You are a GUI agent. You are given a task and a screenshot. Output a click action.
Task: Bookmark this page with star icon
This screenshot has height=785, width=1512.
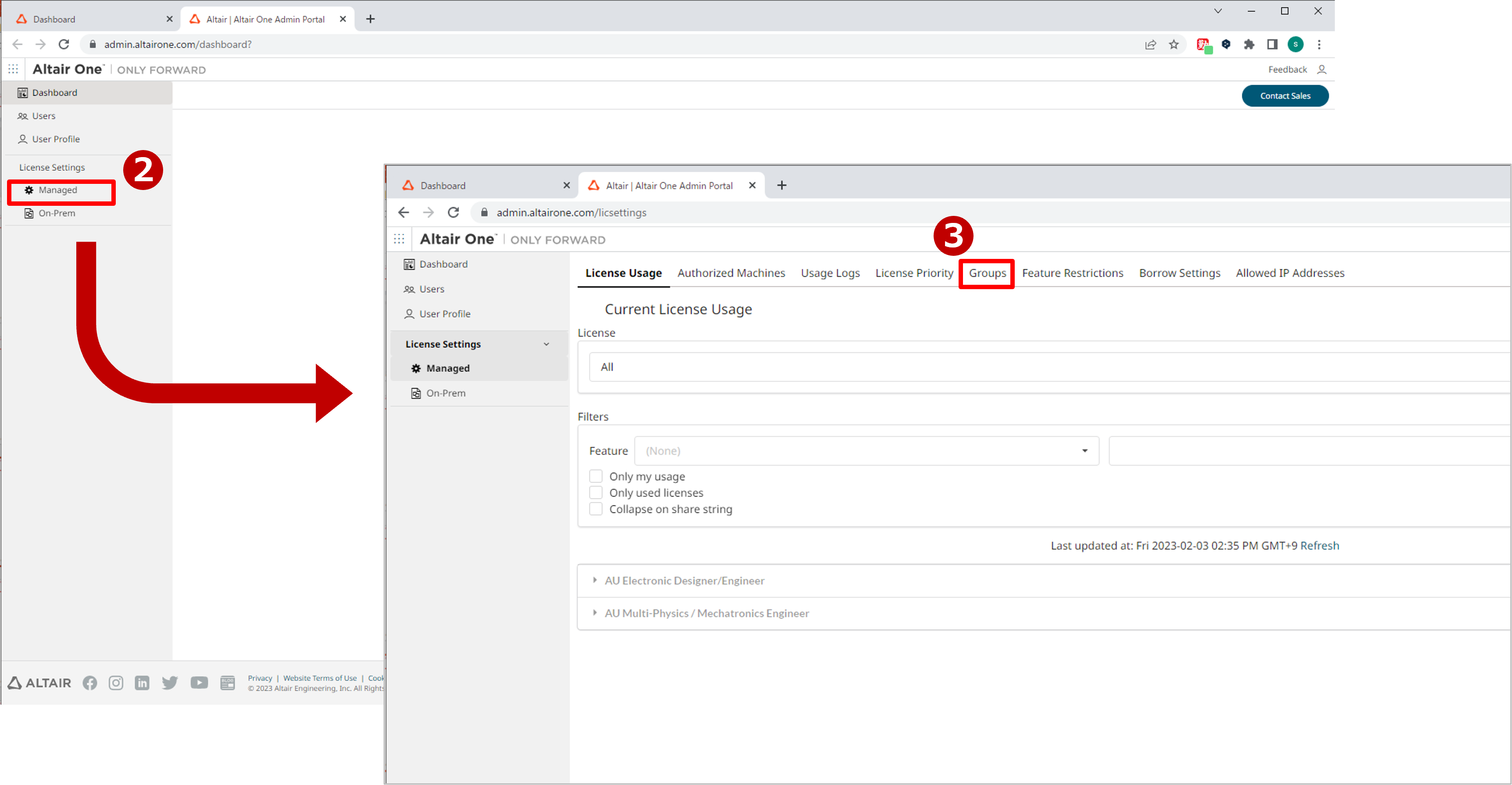click(1173, 45)
